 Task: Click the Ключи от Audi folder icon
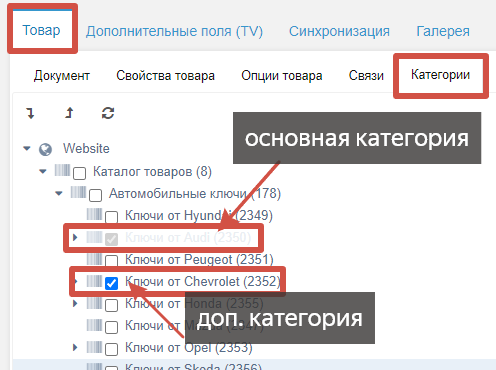point(94,237)
